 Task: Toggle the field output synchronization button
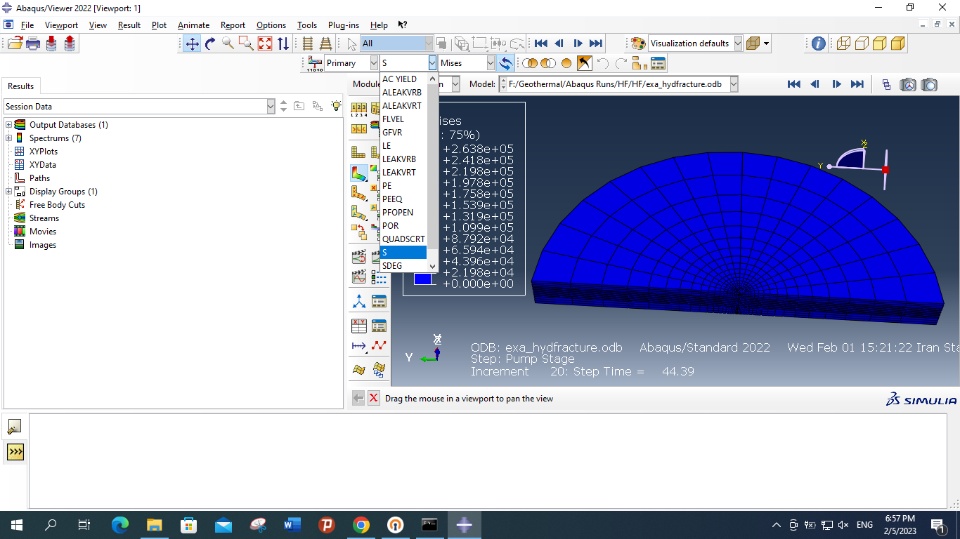(x=506, y=63)
